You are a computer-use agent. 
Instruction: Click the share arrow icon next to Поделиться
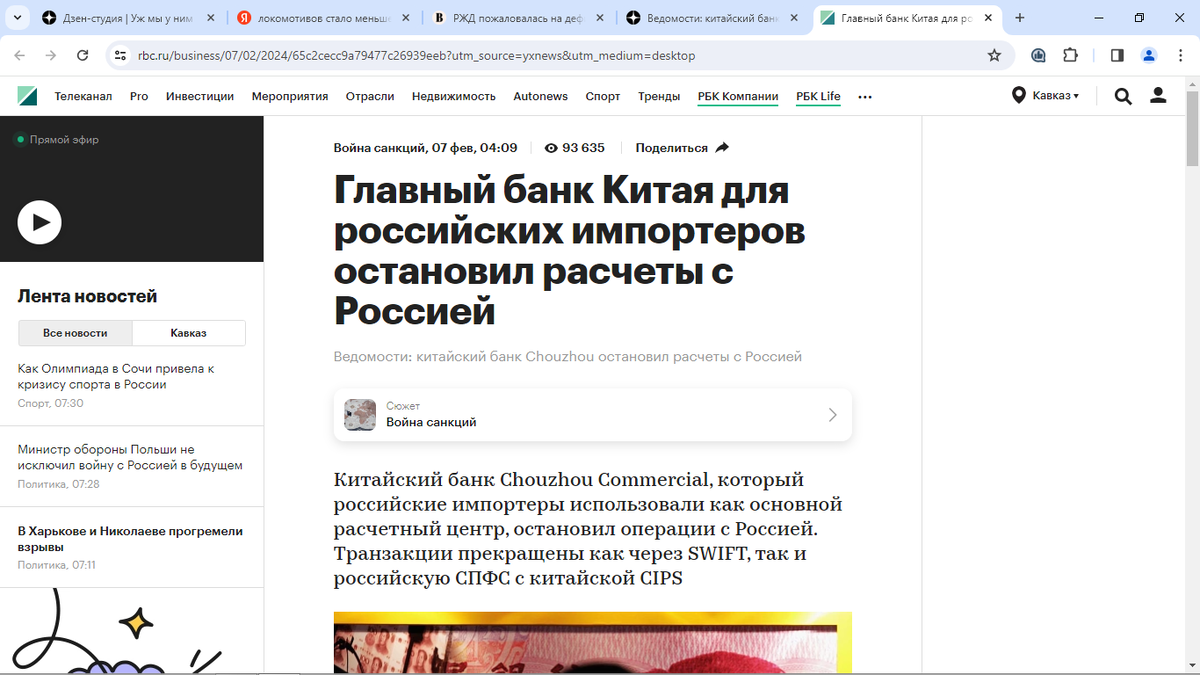(x=723, y=147)
